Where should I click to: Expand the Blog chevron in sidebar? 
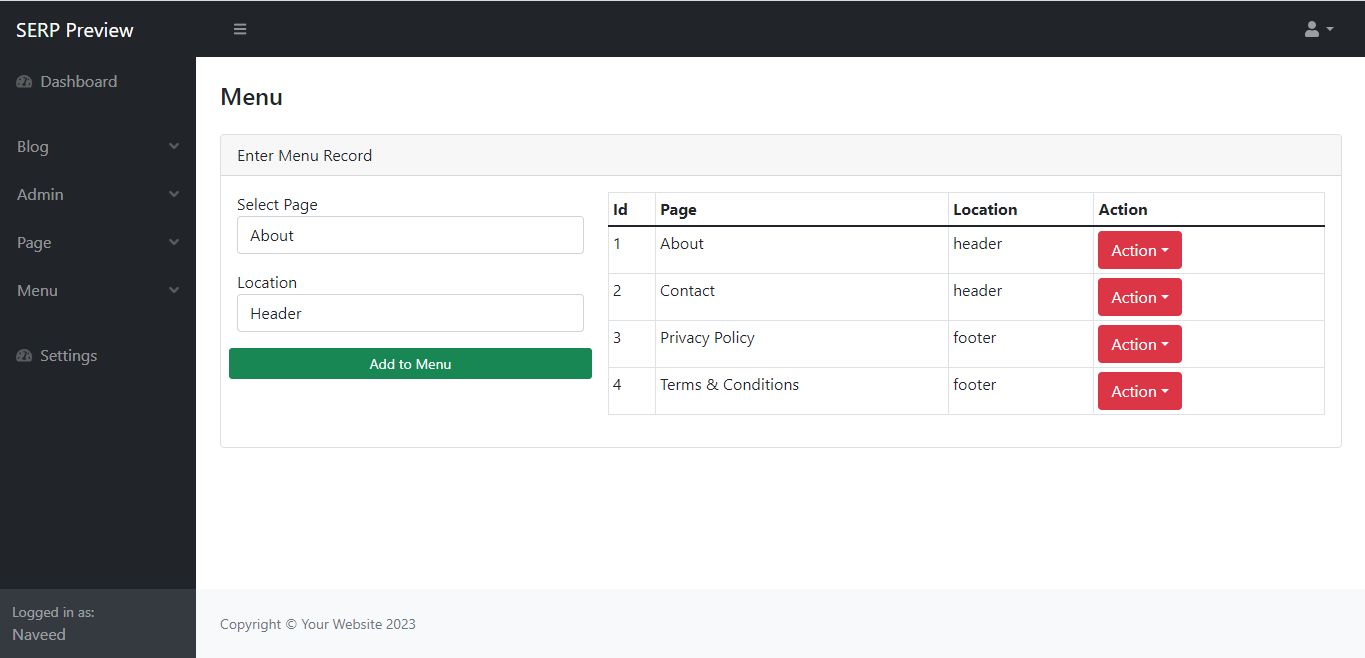tap(174, 147)
